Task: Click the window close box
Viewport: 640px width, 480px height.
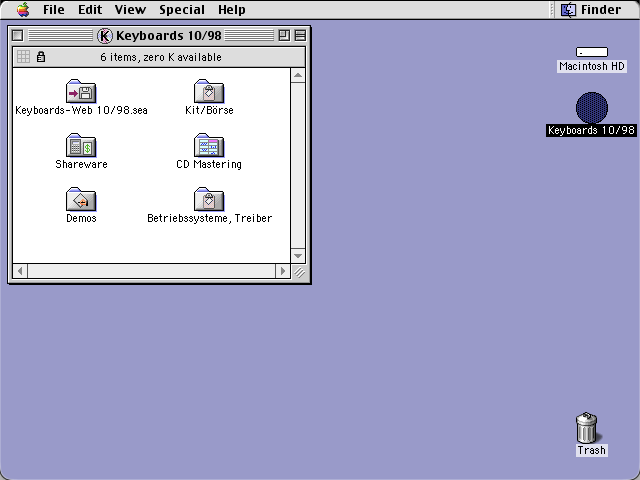Action: click(x=18, y=36)
